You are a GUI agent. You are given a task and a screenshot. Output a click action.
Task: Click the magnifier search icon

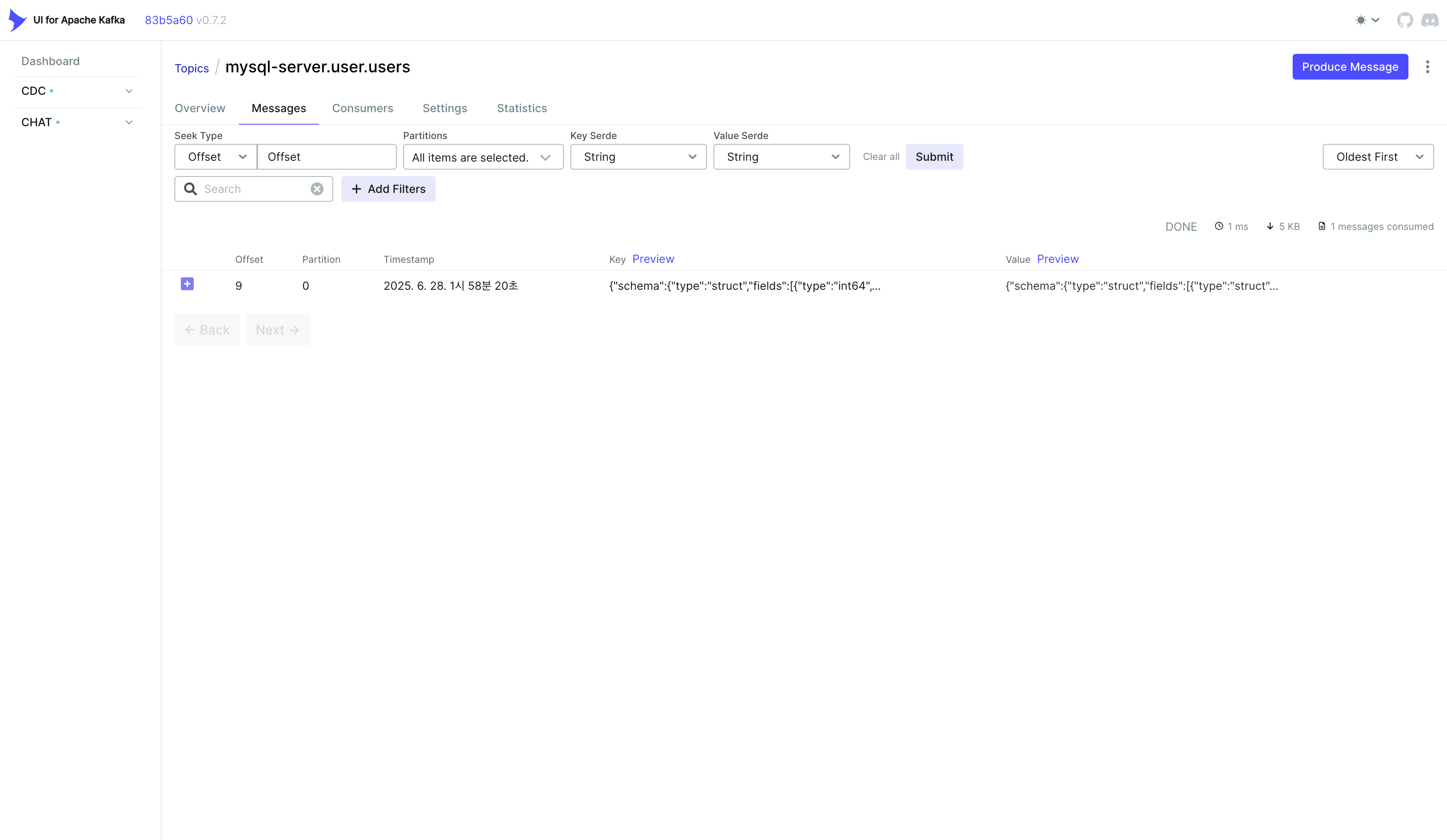[x=190, y=189]
